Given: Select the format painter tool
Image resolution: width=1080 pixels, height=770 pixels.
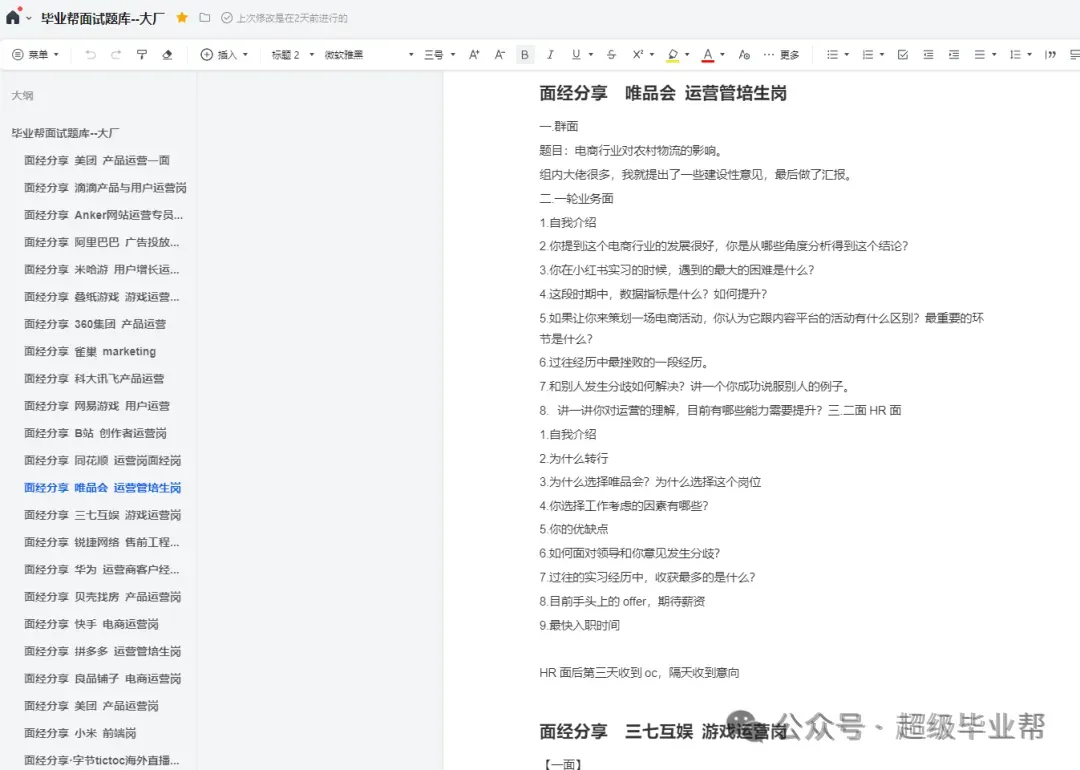Looking at the screenshot, I should pyautogui.click(x=141, y=54).
